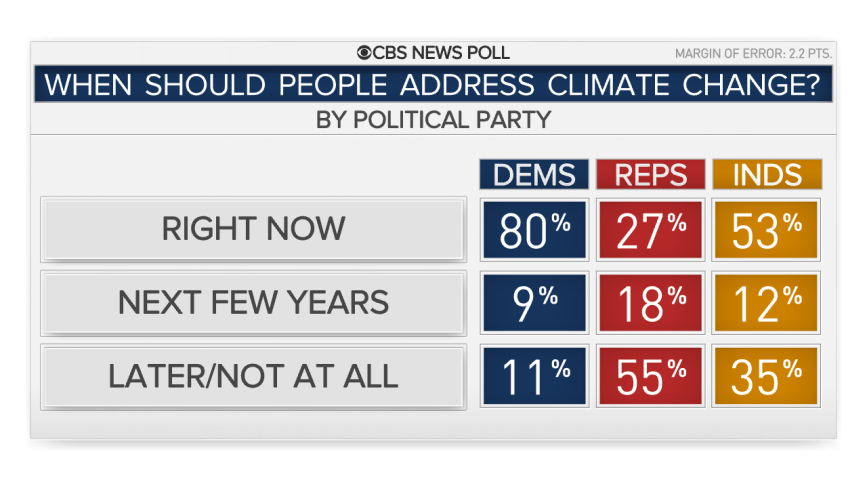Click the blue 80% Dems cell
The height and width of the screenshot is (488, 867).
tap(534, 230)
